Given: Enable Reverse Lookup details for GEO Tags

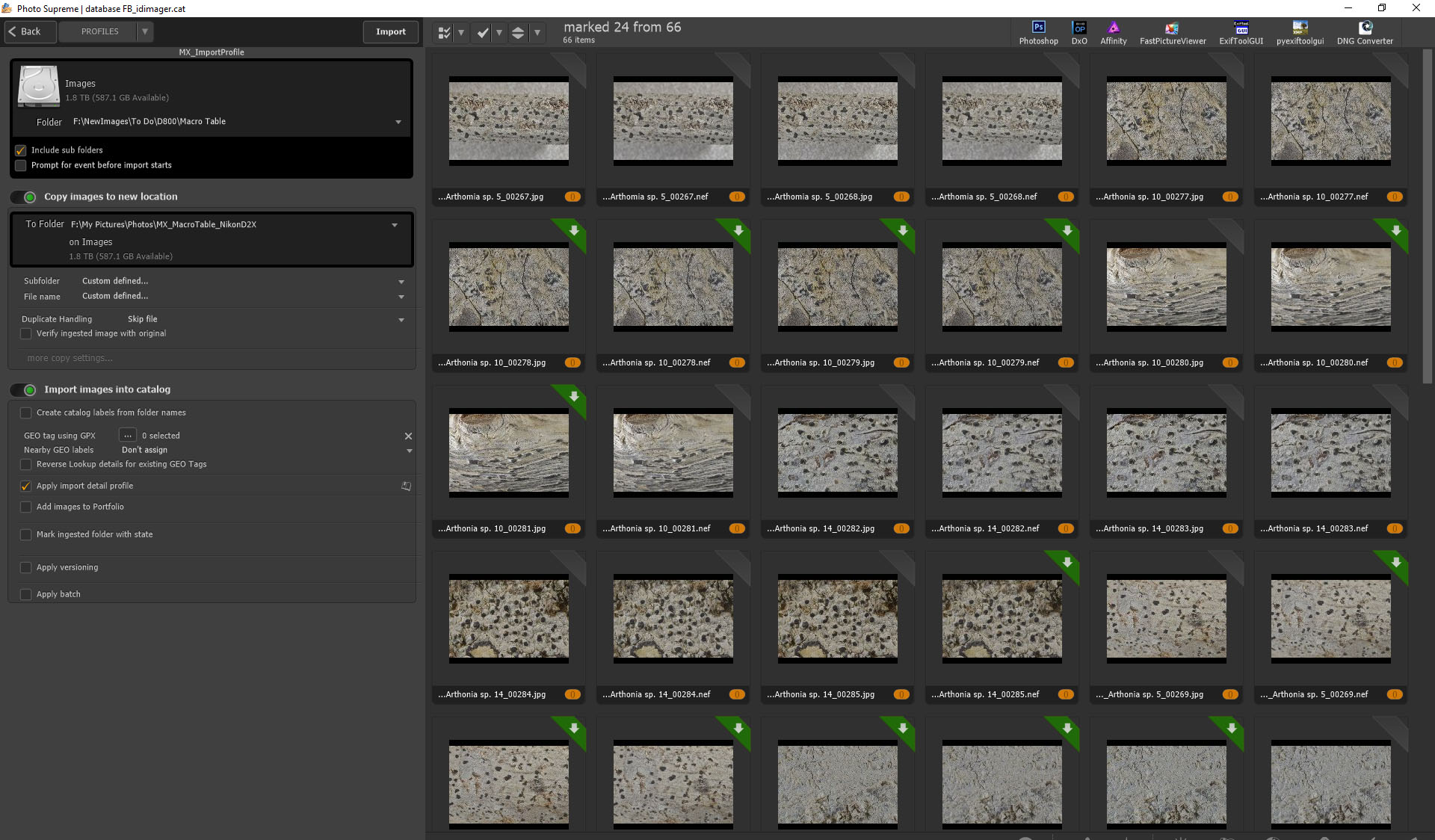Looking at the screenshot, I should coord(26,464).
